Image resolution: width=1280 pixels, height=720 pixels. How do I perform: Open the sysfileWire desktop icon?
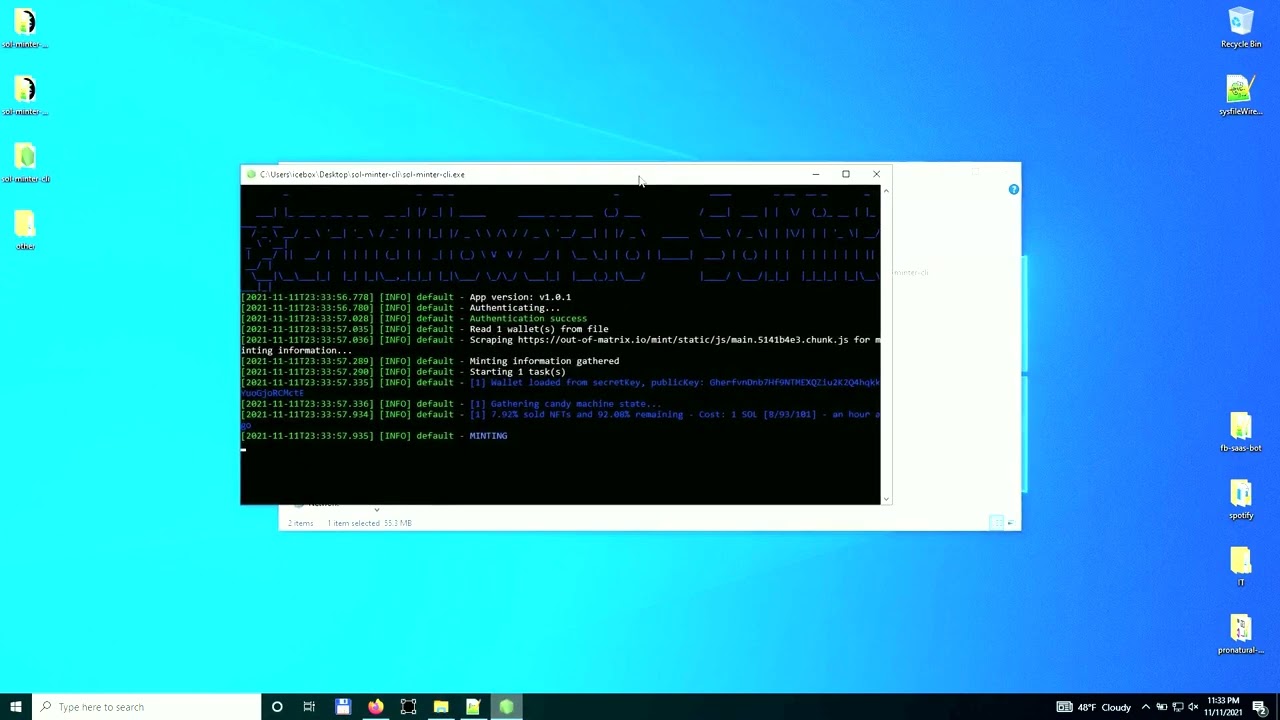[x=1240, y=96]
